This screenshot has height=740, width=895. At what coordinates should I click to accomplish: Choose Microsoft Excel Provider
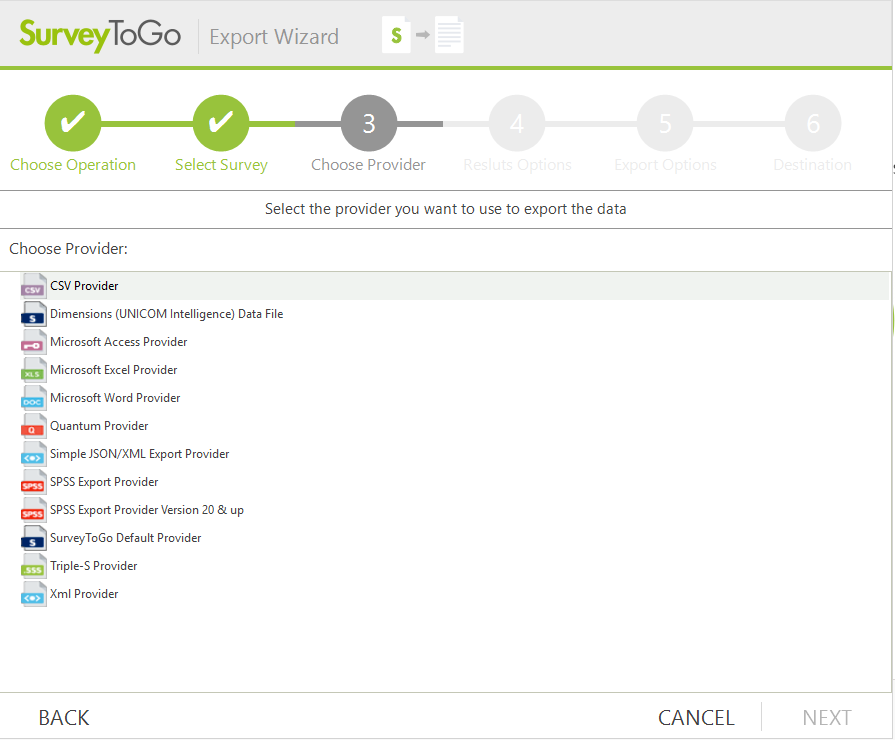[x=114, y=370]
